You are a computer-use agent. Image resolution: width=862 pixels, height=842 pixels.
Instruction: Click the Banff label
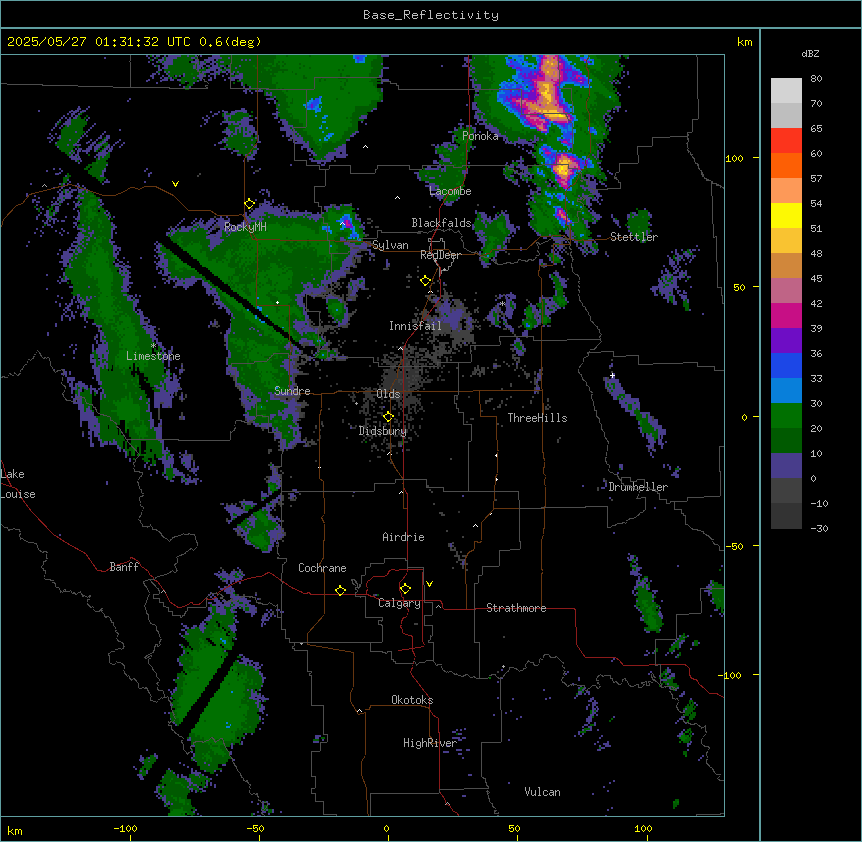coord(124,567)
